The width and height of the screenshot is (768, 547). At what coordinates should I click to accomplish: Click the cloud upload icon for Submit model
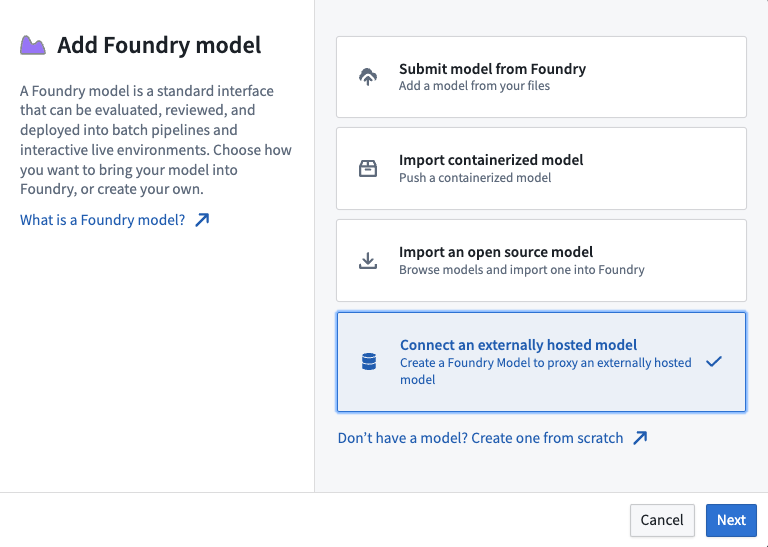pos(368,77)
